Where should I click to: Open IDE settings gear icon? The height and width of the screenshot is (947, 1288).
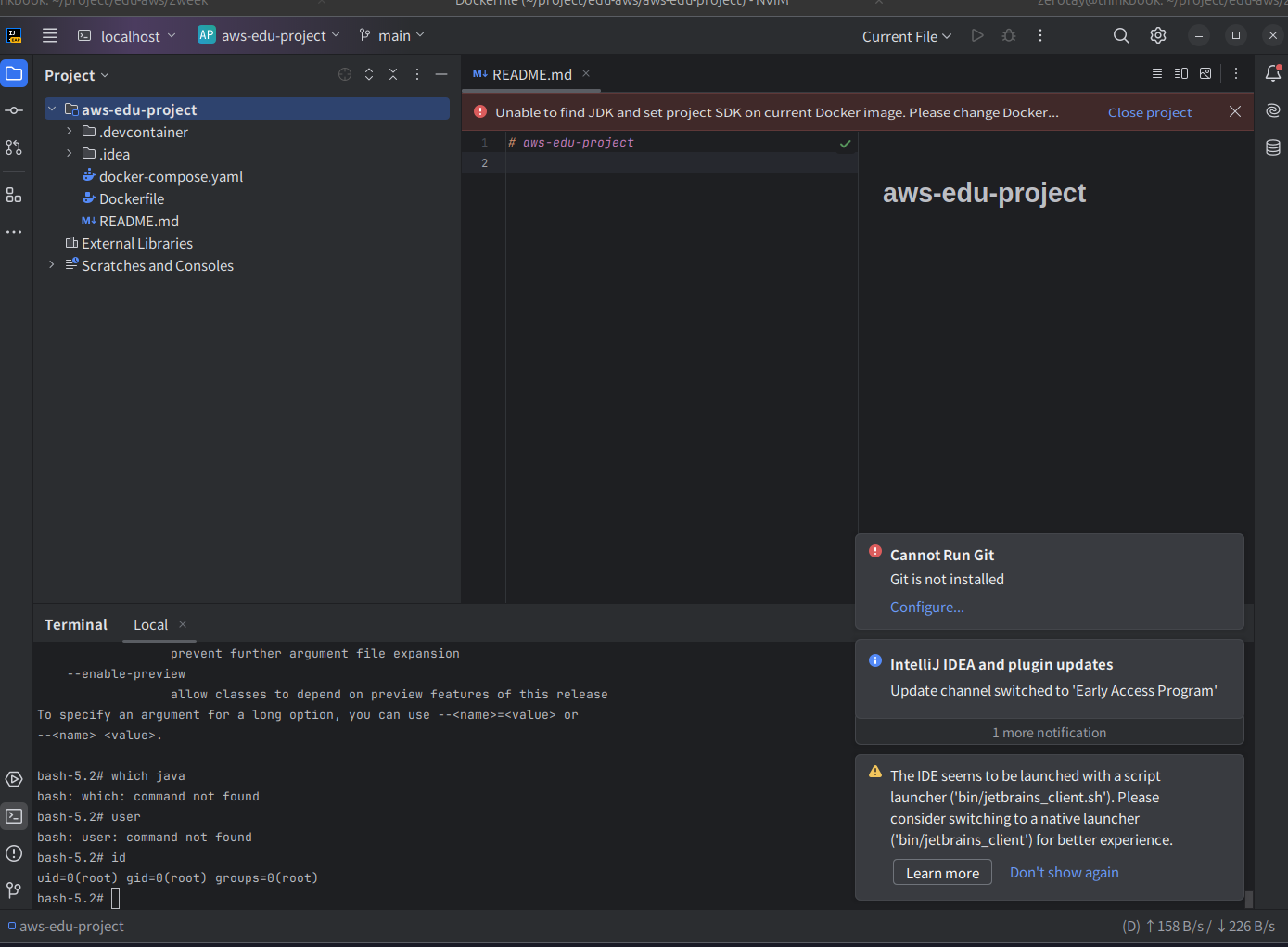[x=1158, y=36]
